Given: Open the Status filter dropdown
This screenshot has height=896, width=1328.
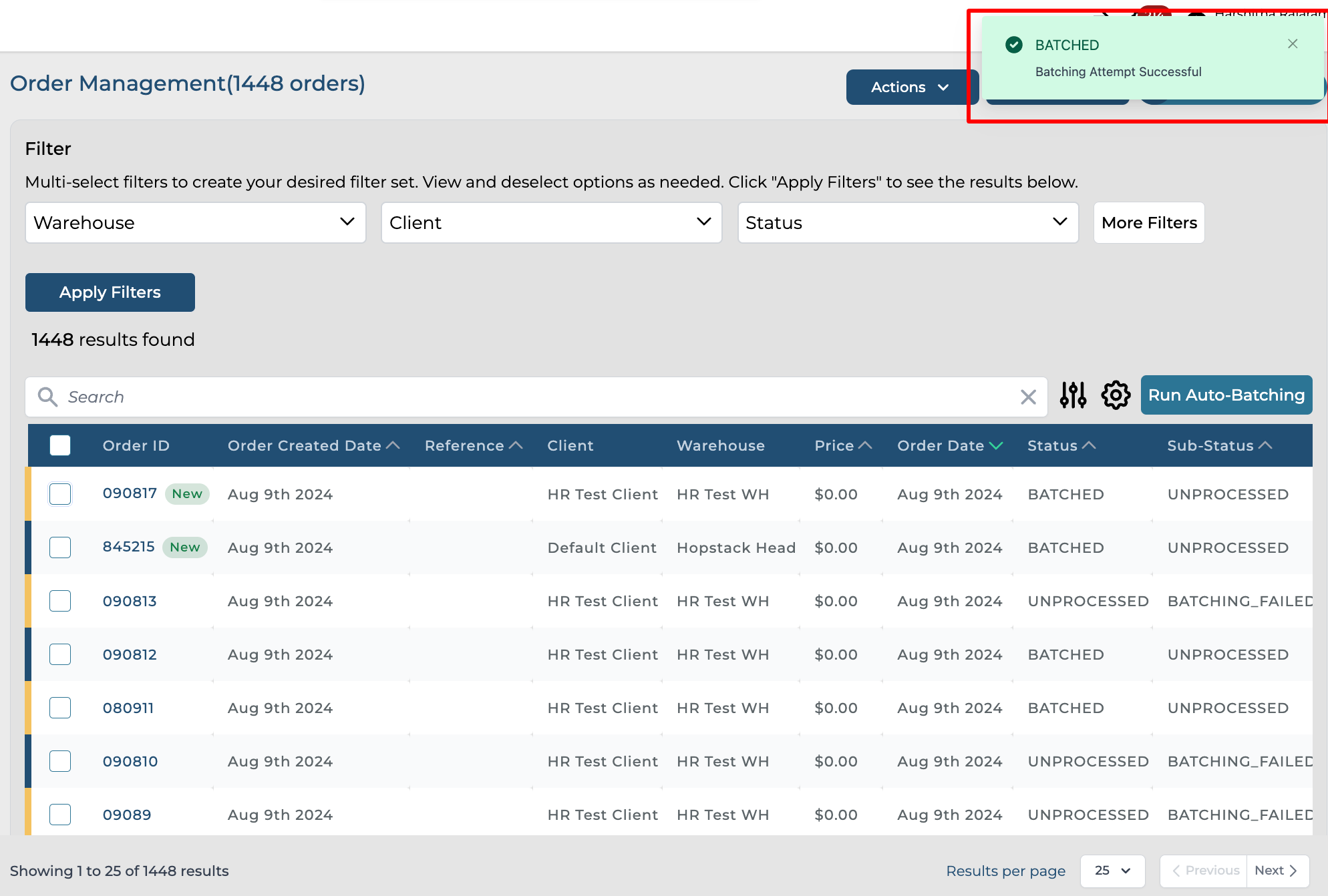Looking at the screenshot, I should click(907, 223).
